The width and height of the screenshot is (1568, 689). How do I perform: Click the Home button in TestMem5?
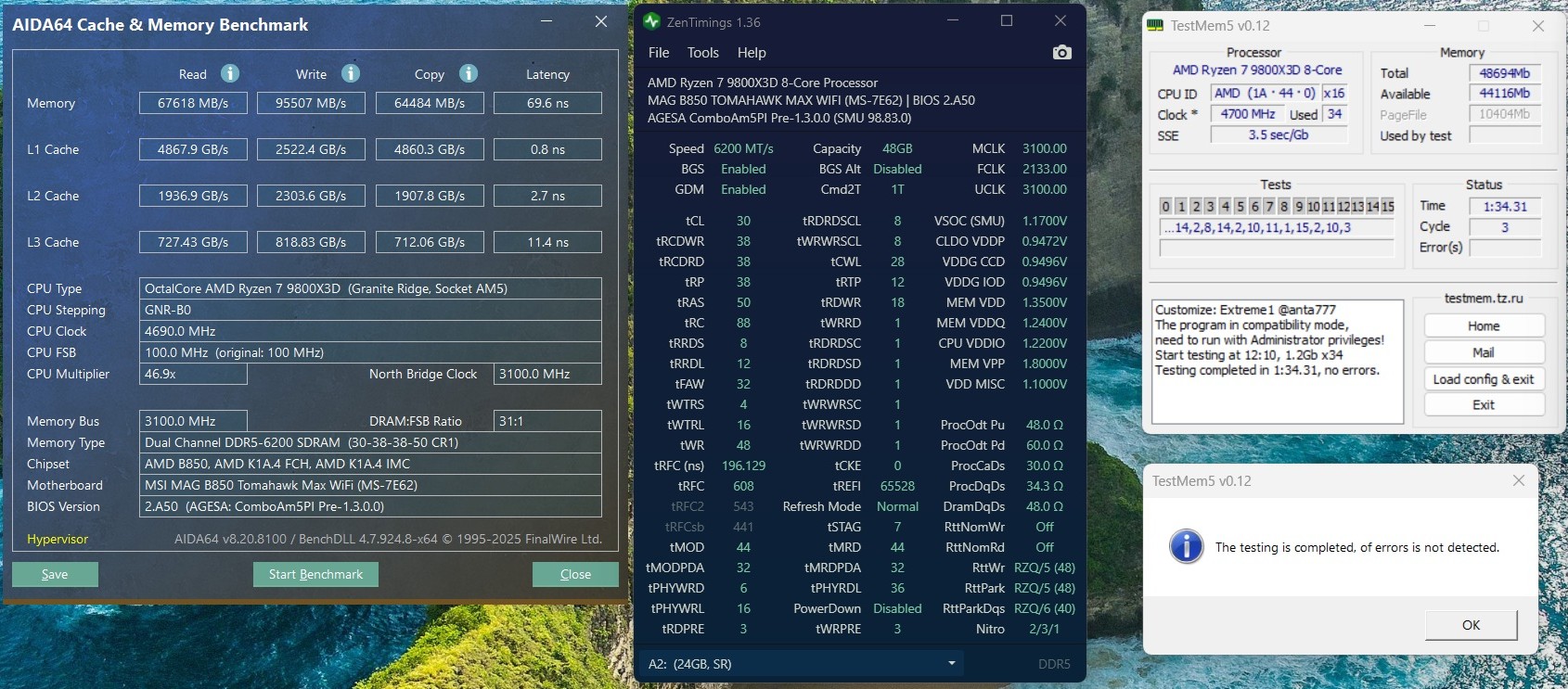coord(1484,325)
